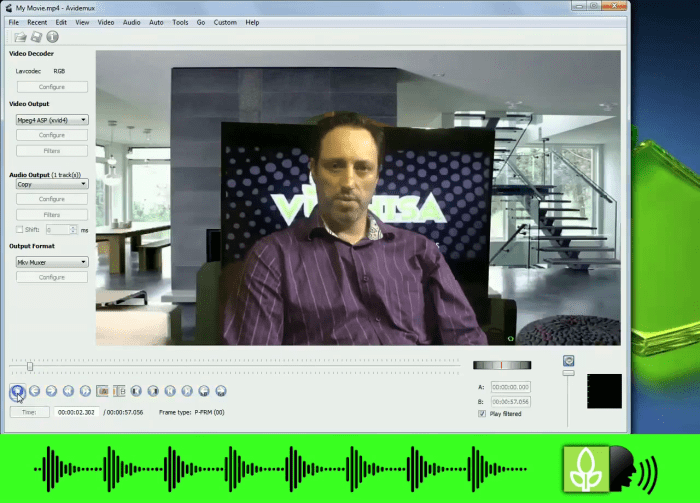The height and width of the screenshot is (503, 700).
Task: Click the Save Video toolbar icon
Action: click(x=36, y=37)
